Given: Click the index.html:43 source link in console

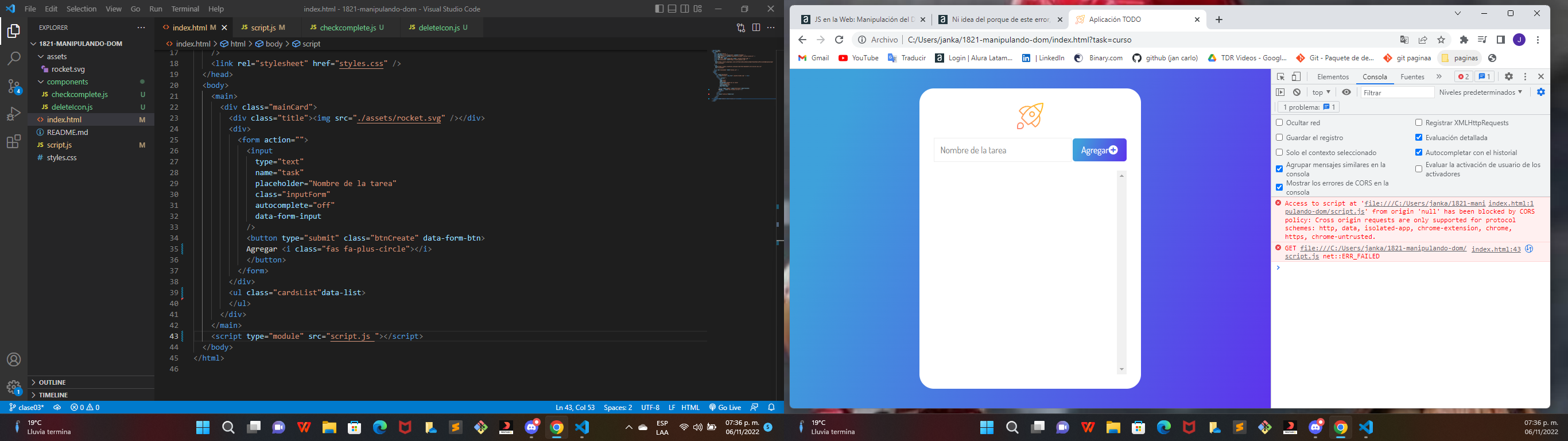Looking at the screenshot, I should (1496, 249).
